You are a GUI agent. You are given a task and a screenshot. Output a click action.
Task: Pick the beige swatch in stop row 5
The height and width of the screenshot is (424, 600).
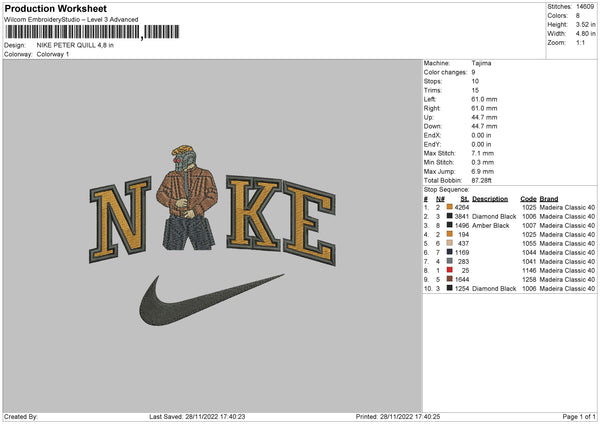(x=450, y=243)
